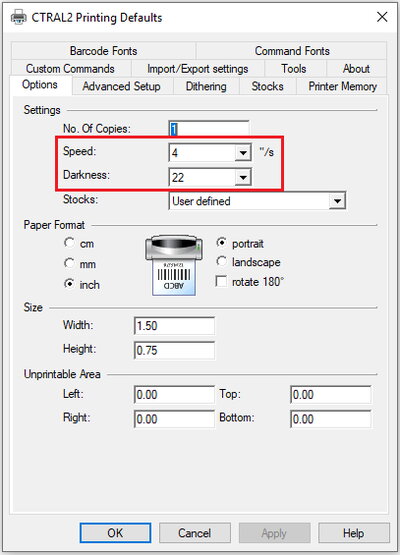The width and height of the screenshot is (400, 555).
Task: Open the Darkness dropdown
Action: 243,177
